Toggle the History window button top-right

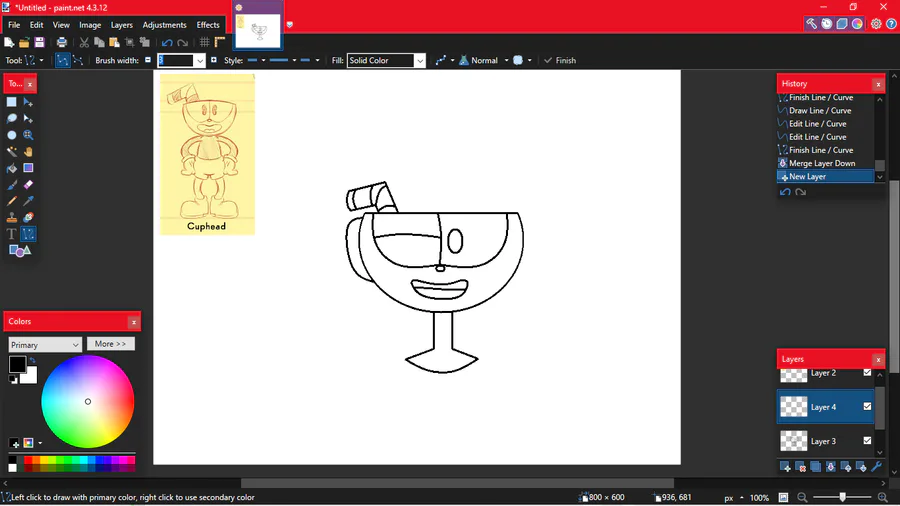[x=827, y=24]
